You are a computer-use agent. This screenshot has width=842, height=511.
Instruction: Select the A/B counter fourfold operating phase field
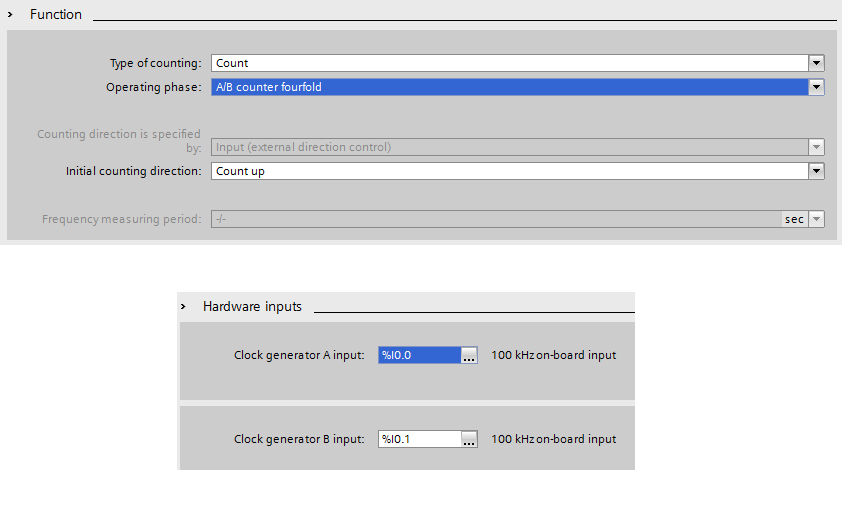coord(510,87)
